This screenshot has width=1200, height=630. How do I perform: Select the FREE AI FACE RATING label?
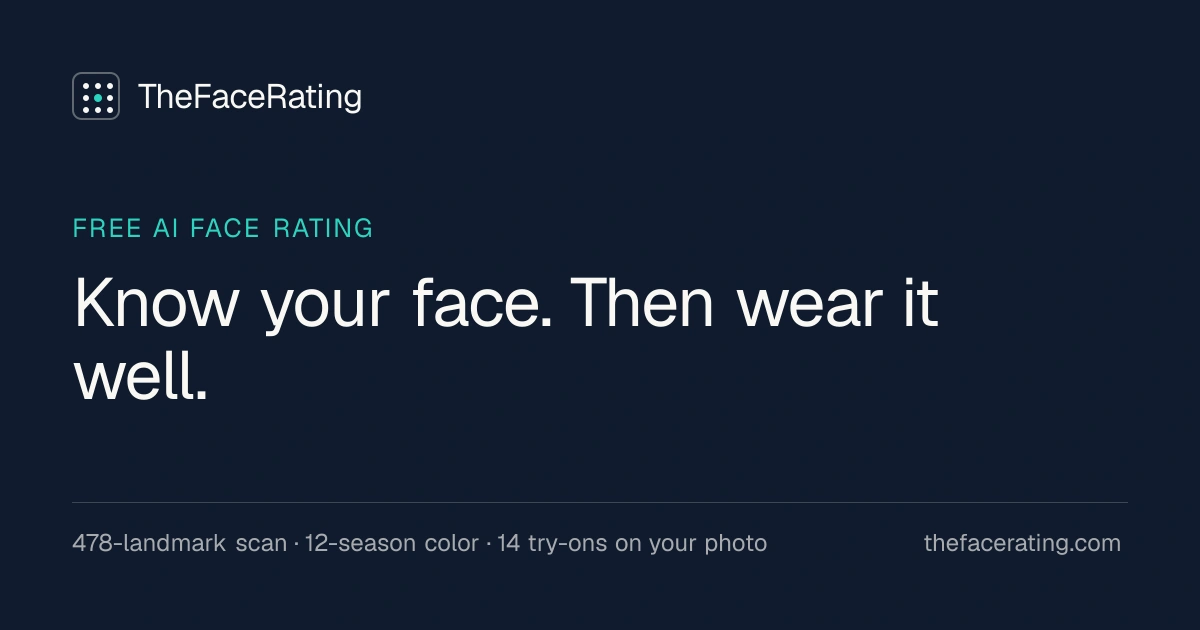(x=223, y=228)
